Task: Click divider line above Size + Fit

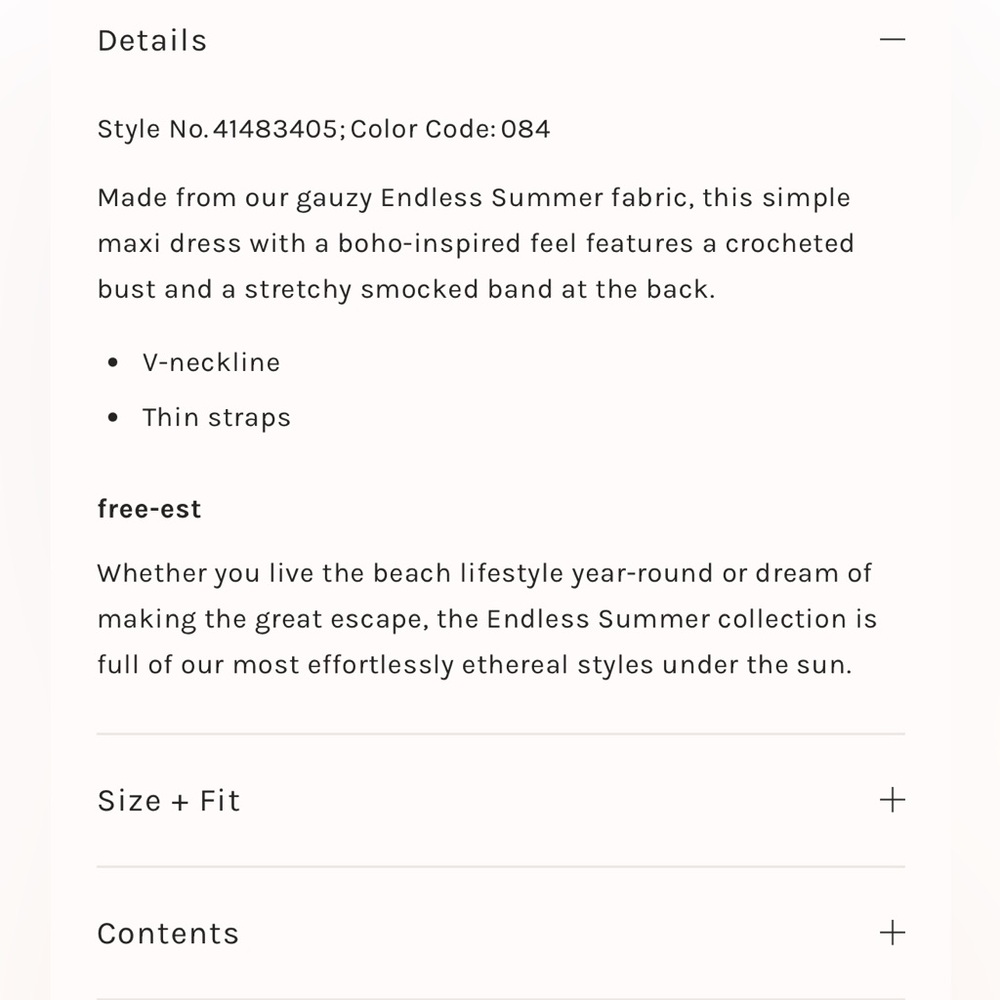Action: pos(501,734)
